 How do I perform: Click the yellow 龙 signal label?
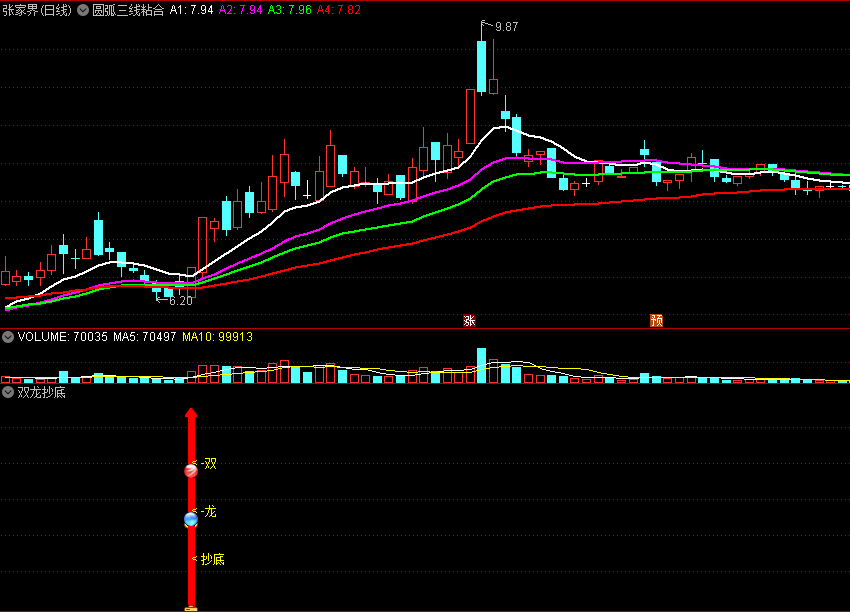tap(210, 511)
